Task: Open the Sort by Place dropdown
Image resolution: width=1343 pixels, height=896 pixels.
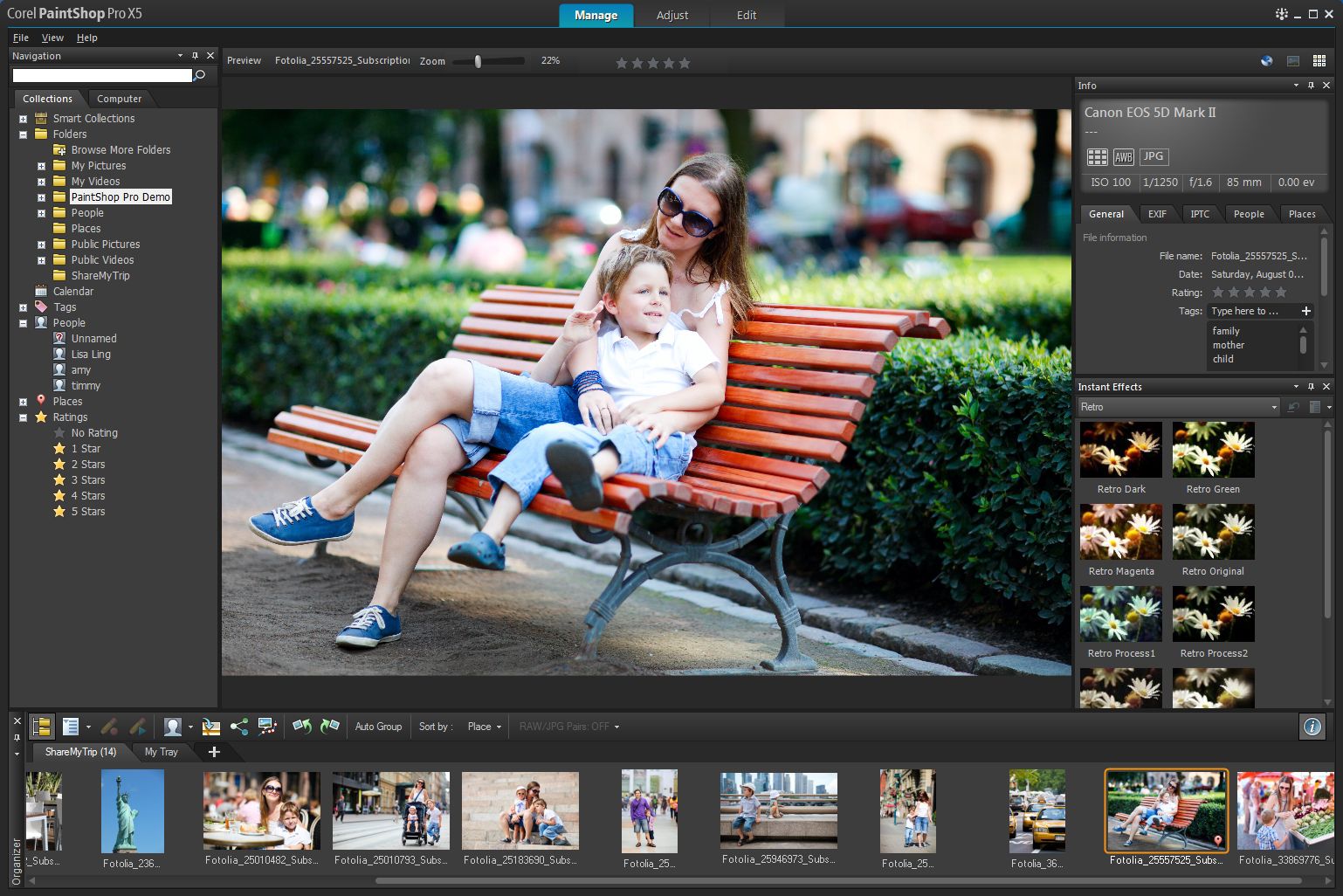Action: (x=485, y=727)
